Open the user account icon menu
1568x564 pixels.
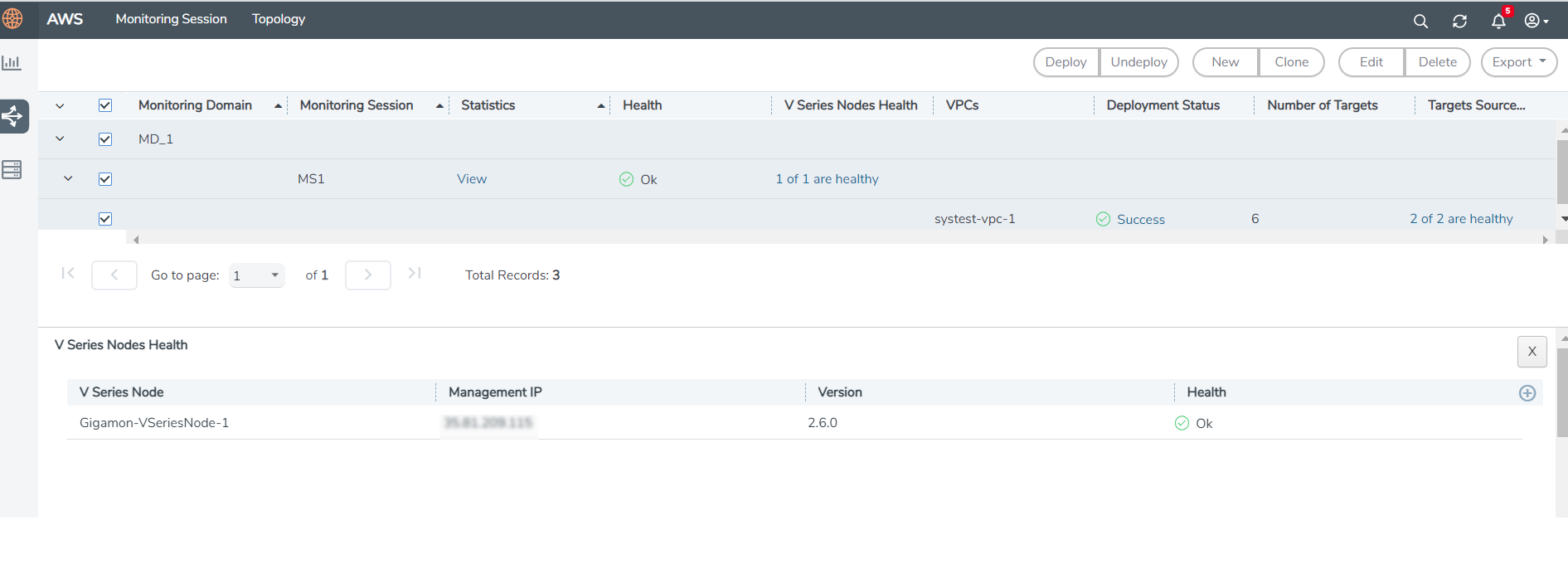(x=1536, y=22)
